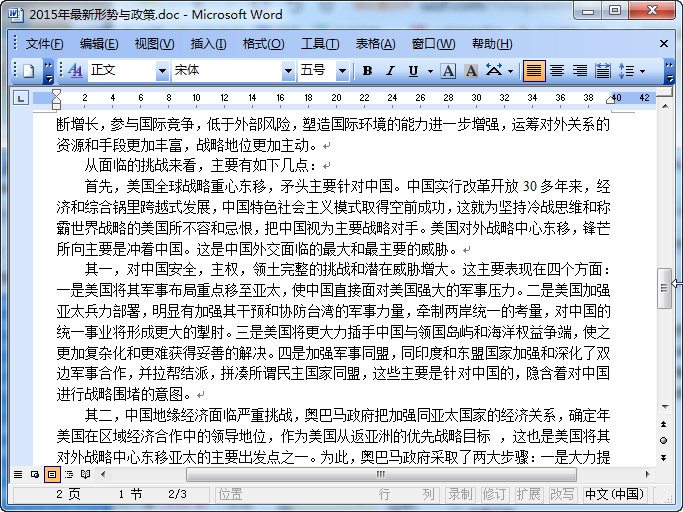This screenshot has height=512, width=683.
Task: Open the 帮助(H) menu
Action: (492, 44)
